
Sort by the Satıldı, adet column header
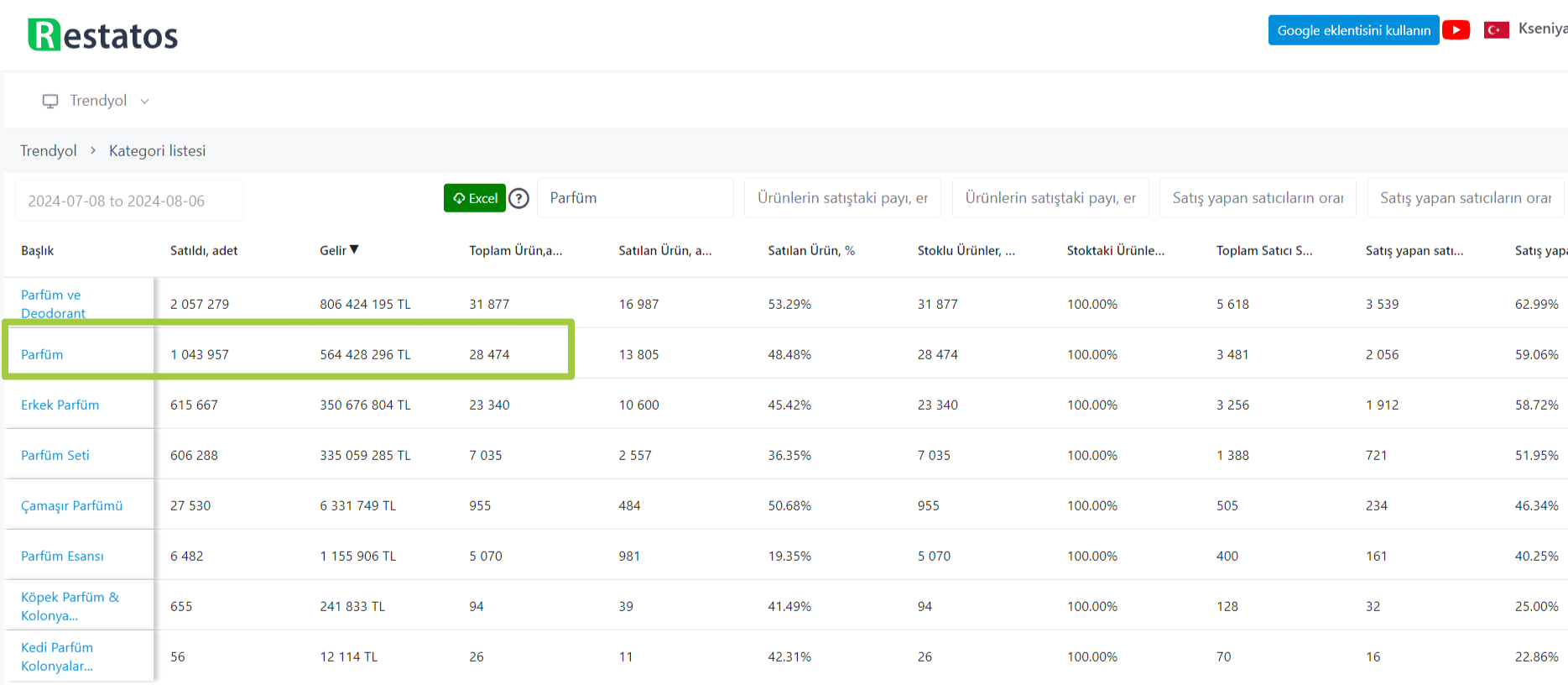pos(204,250)
